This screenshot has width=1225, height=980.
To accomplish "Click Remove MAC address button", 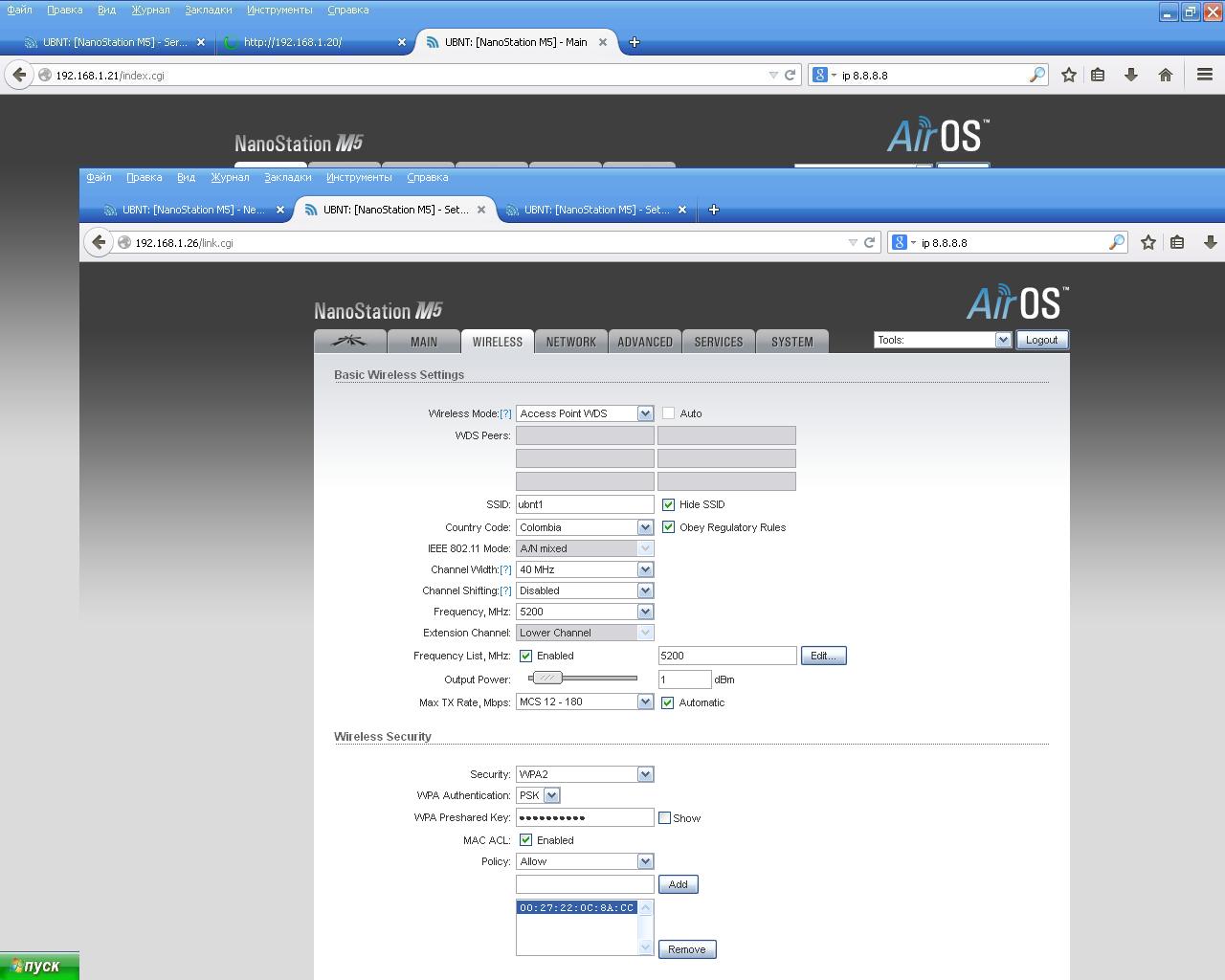I will pyautogui.click(x=687, y=949).
